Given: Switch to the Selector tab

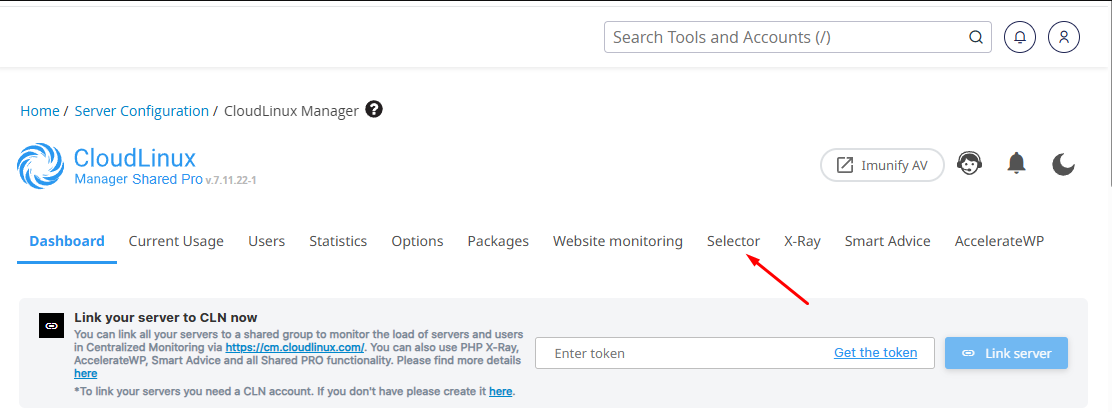Looking at the screenshot, I should point(733,241).
